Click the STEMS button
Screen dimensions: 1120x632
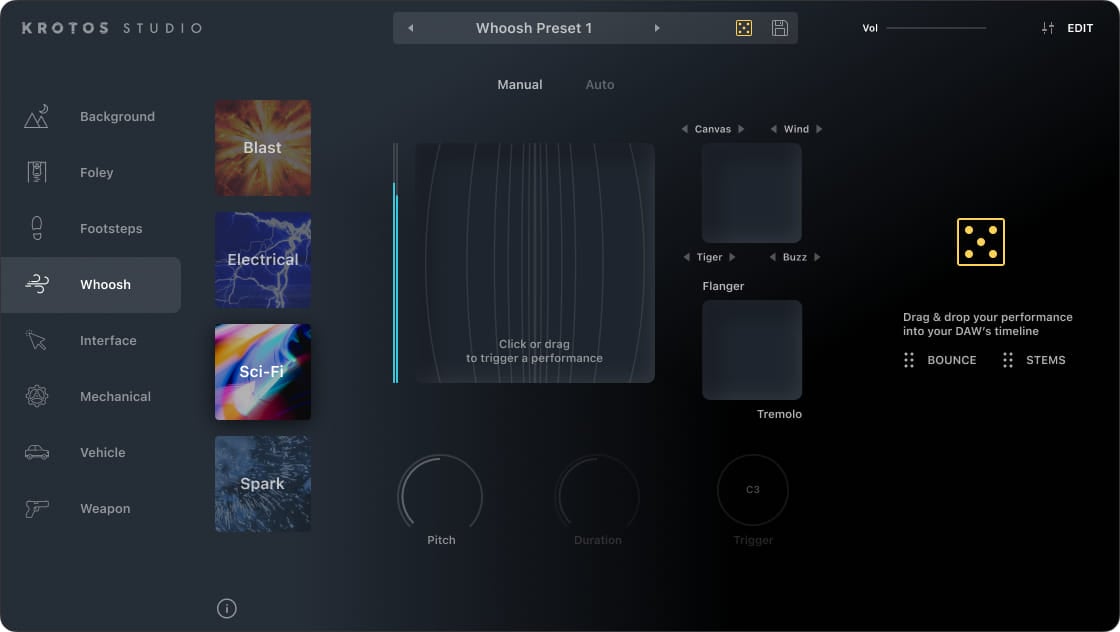1035,360
